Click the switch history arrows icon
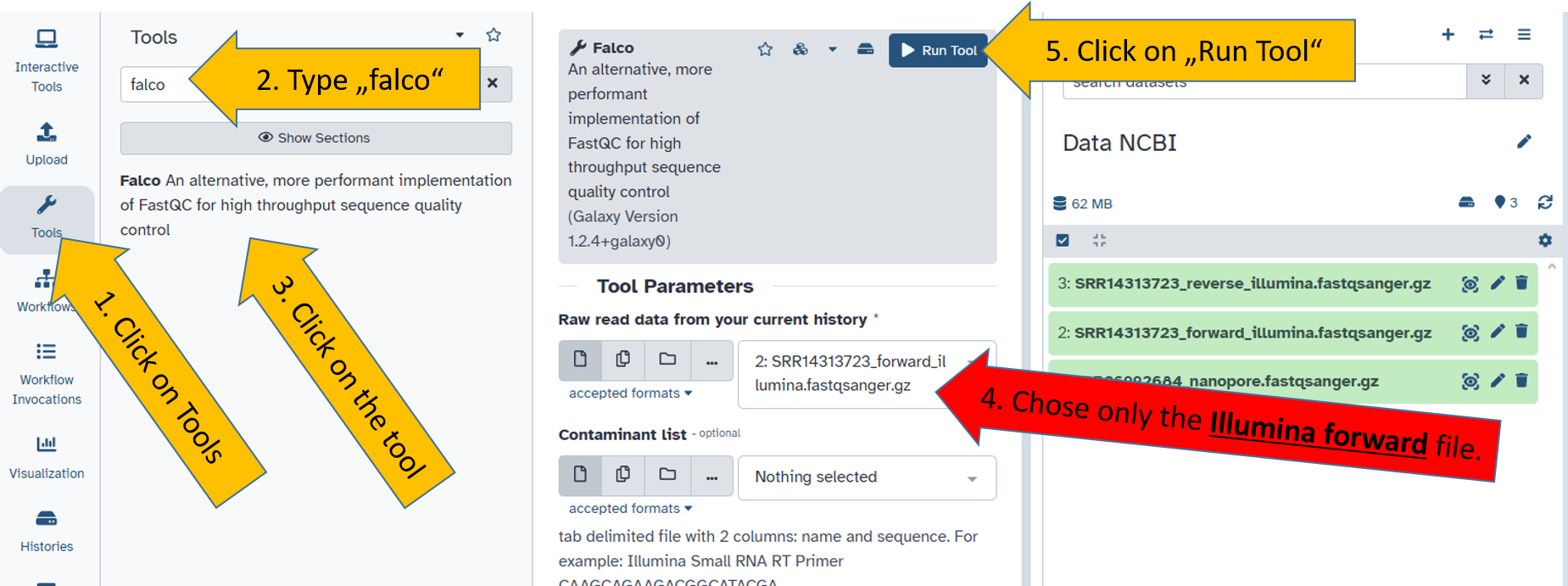This screenshot has width=1568, height=586. coord(1486,34)
